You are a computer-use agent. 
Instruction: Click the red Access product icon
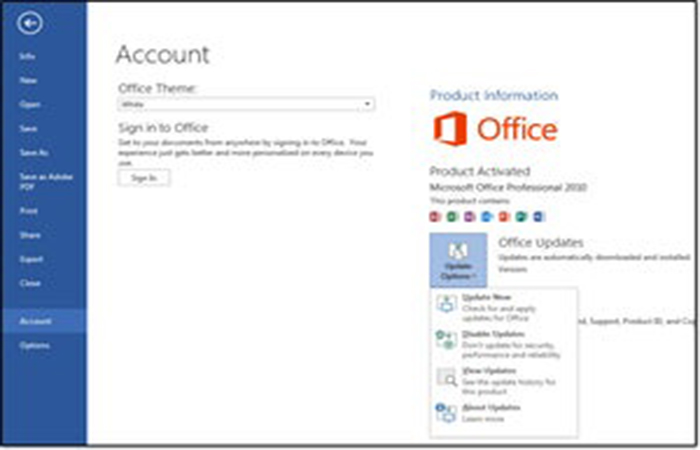[x=435, y=217]
